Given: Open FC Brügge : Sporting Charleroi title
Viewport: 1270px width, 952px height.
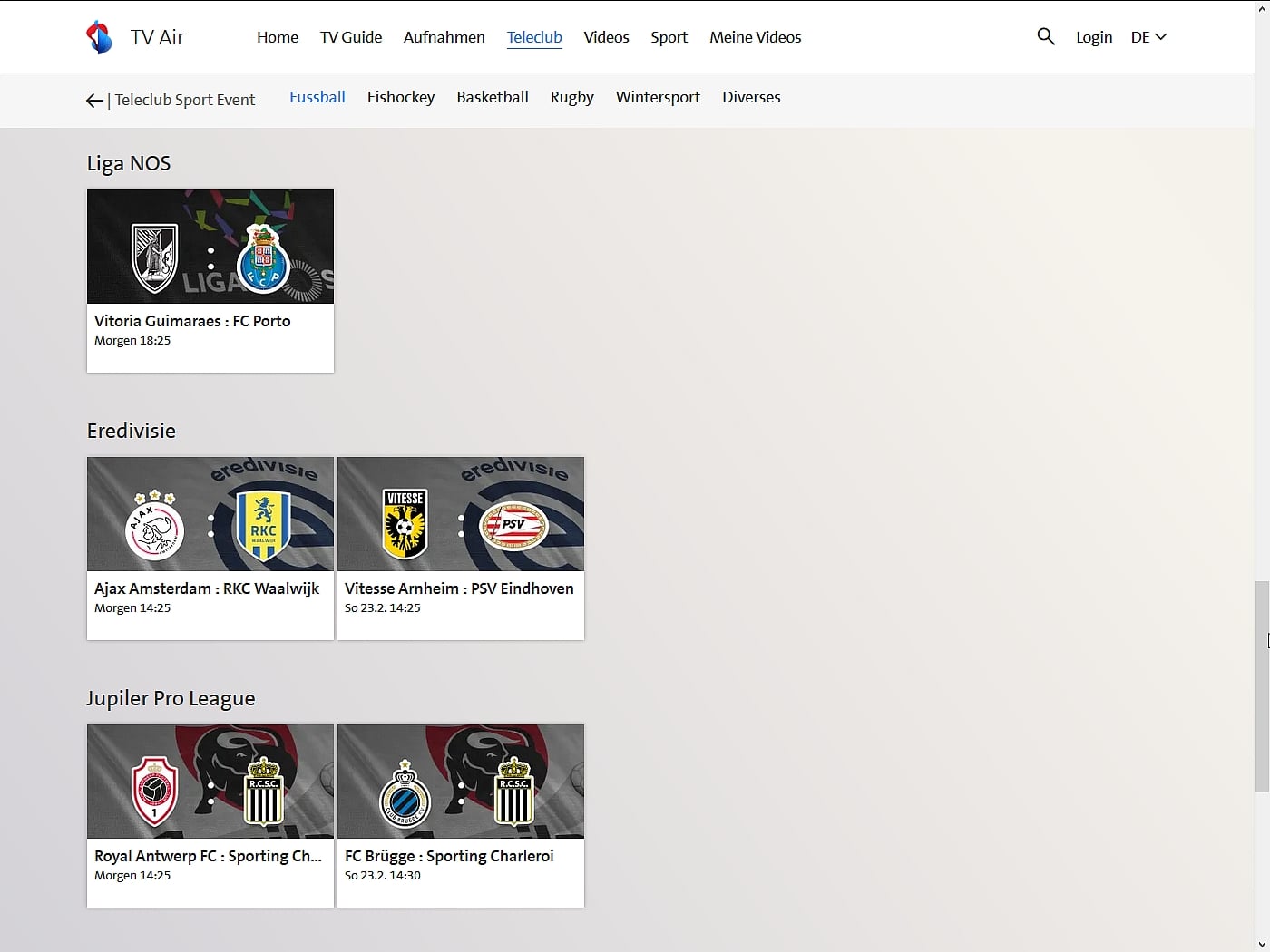Looking at the screenshot, I should pyautogui.click(x=449, y=856).
